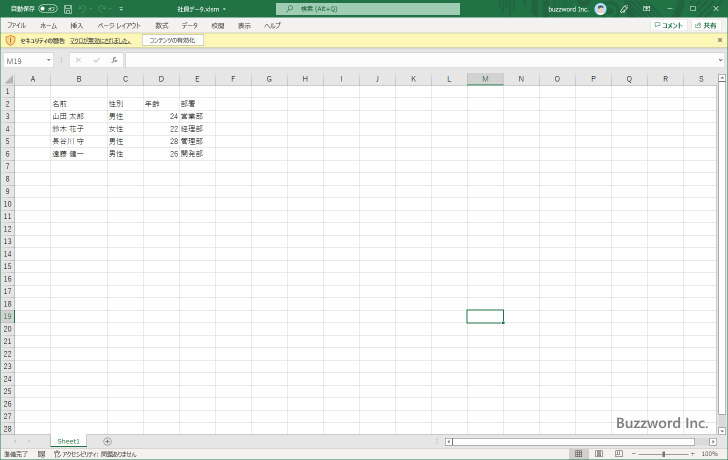Expand the Name Box dropdown arrow
Viewport: 728px width, 460px height.
click(48, 60)
